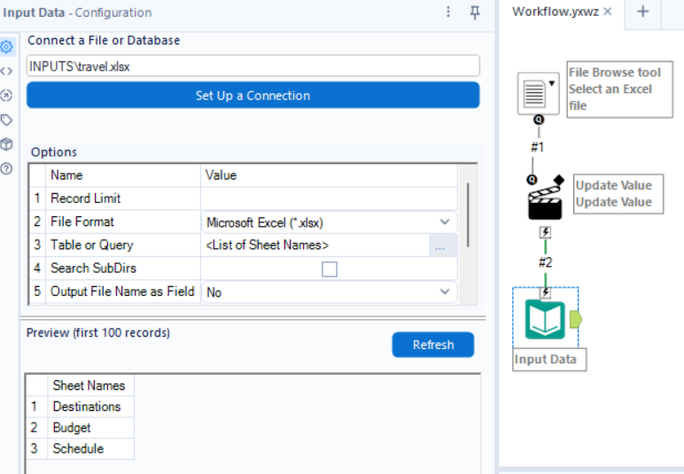Toggle the Search SubDirs checkbox

tap(329, 269)
